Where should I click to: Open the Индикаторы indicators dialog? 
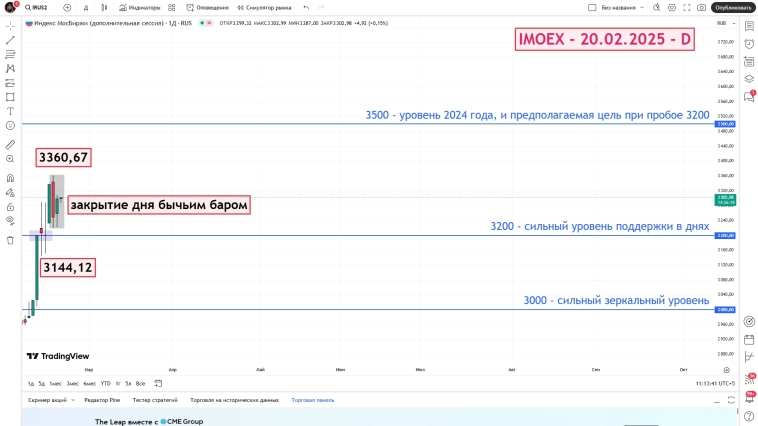pyautogui.click(x=140, y=8)
